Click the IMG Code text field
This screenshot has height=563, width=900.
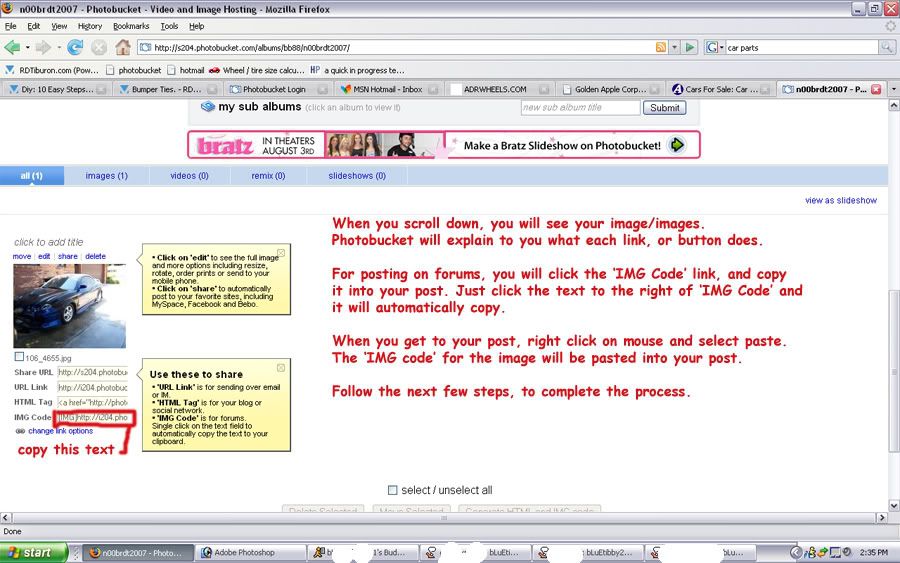(93, 417)
